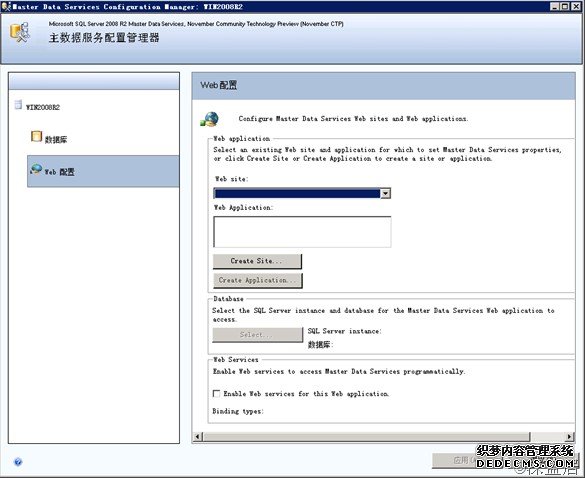Click the Master Data Services header icon
The width and height of the screenshot is (585, 478).
click(20, 32)
